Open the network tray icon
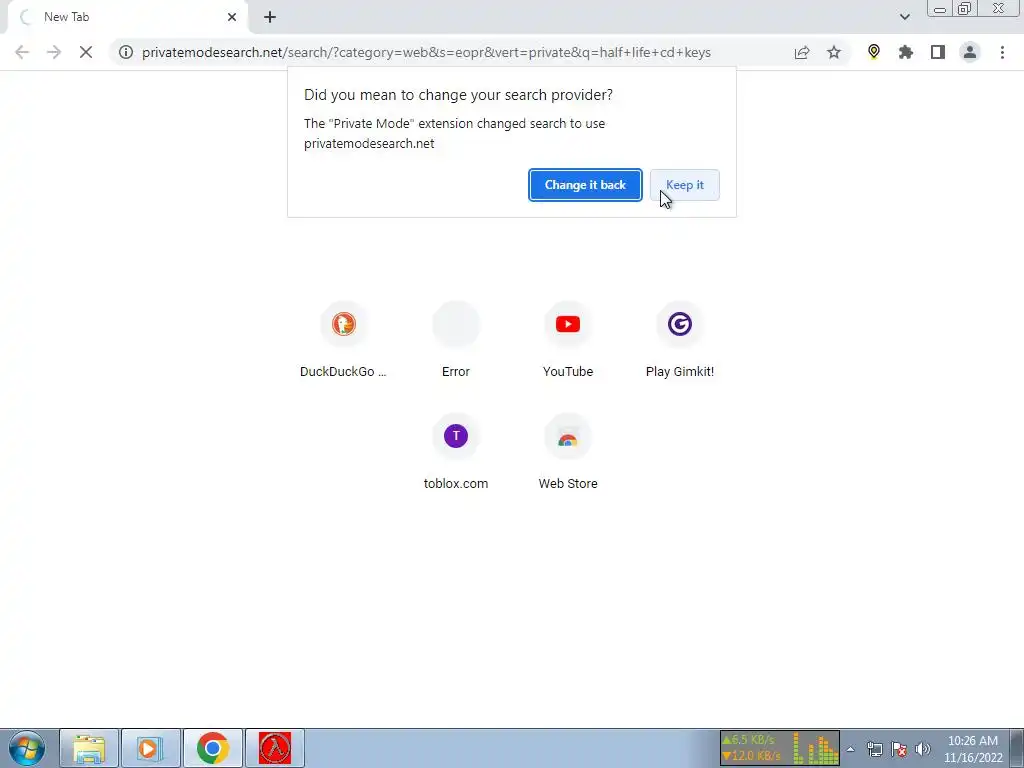This screenshot has height=768, width=1024. click(x=874, y=749)
